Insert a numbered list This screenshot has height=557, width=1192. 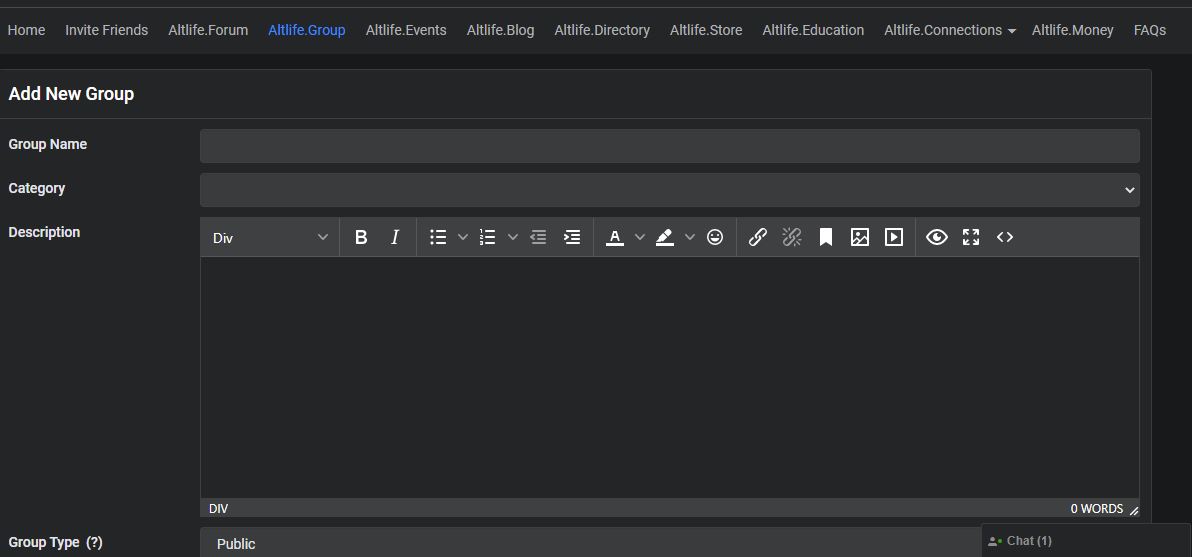point(488,237)
